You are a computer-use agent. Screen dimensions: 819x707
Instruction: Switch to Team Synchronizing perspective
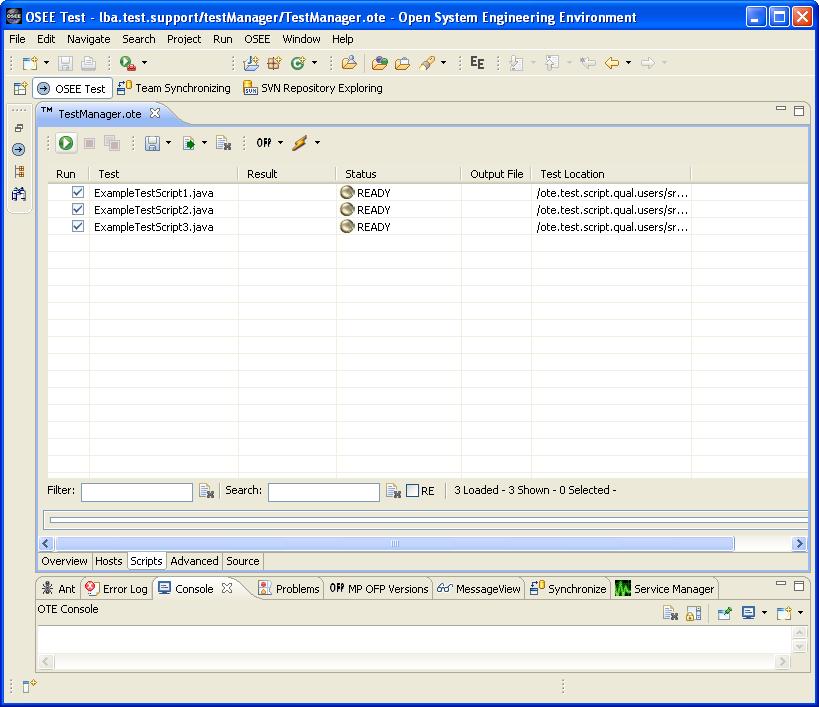tap(174, 88)
